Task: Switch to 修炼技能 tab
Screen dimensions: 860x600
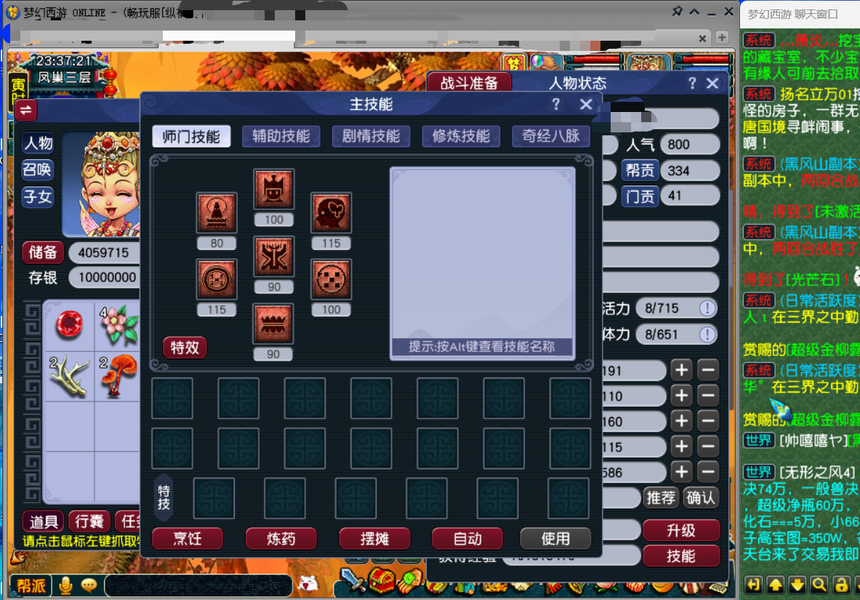Action: pos(461,137)
